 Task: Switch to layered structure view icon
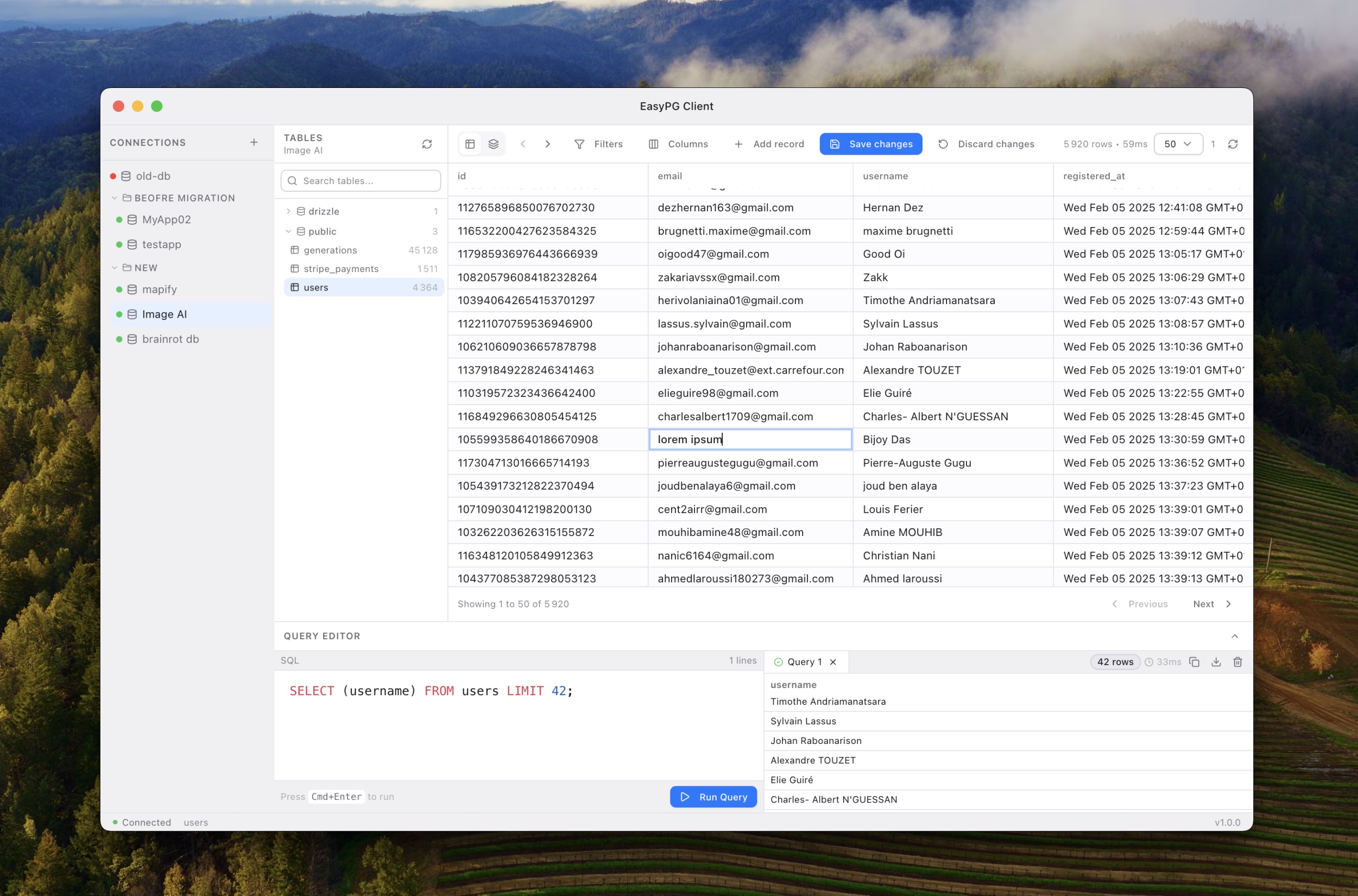coord(494,144)
